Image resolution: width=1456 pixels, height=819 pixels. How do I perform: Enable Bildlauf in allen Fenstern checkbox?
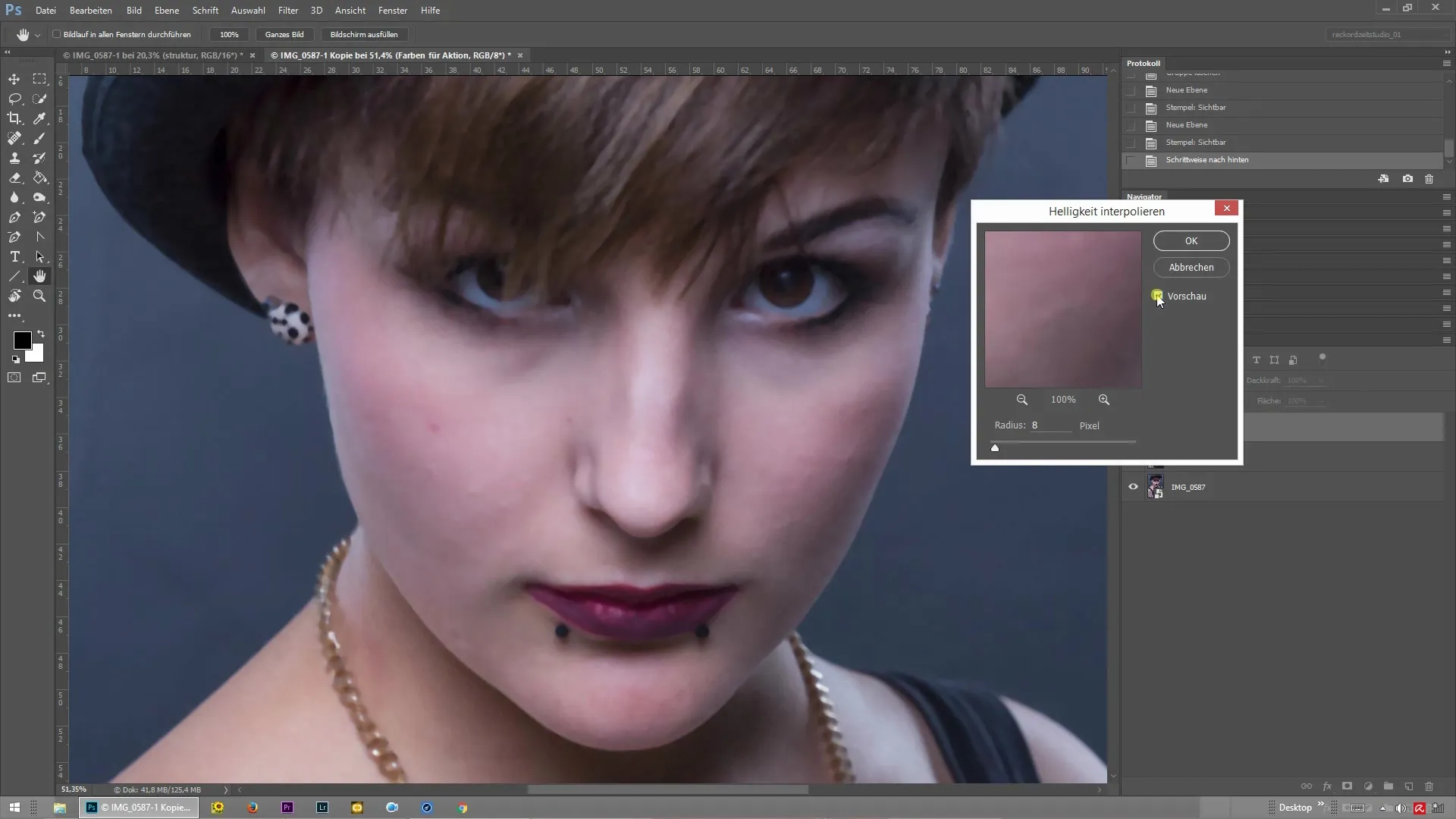tap(57, 34)
